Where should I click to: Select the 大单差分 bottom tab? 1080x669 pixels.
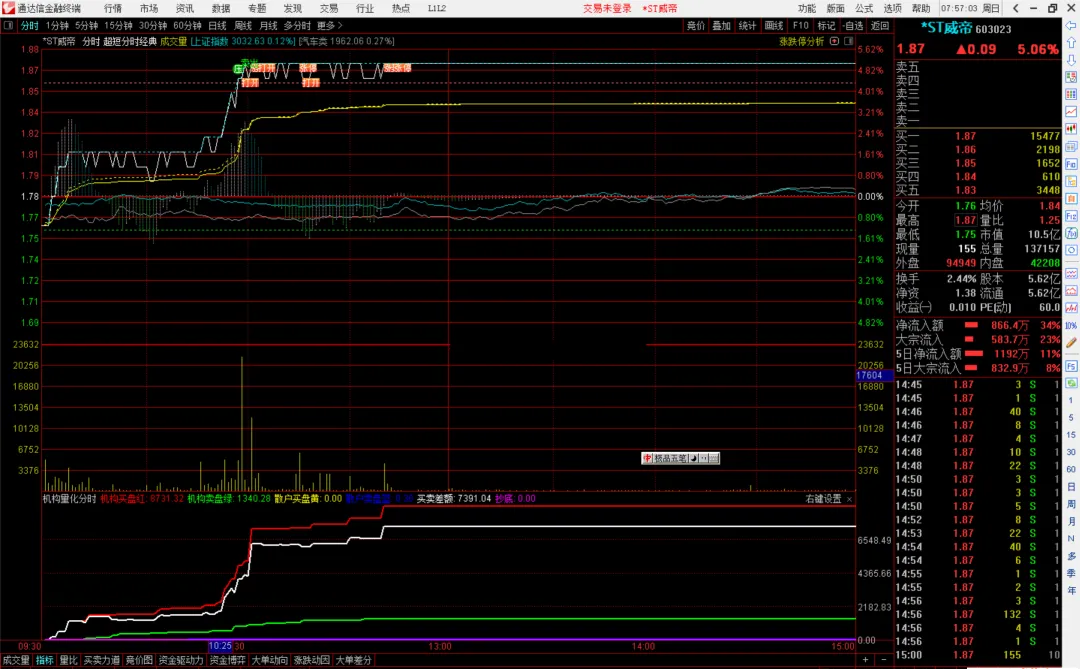tap(353, 660)
